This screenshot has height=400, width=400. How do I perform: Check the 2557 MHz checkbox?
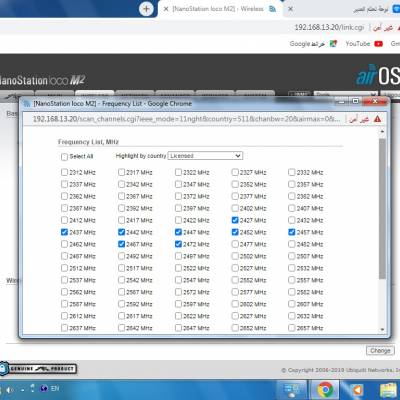click(292, 280)
